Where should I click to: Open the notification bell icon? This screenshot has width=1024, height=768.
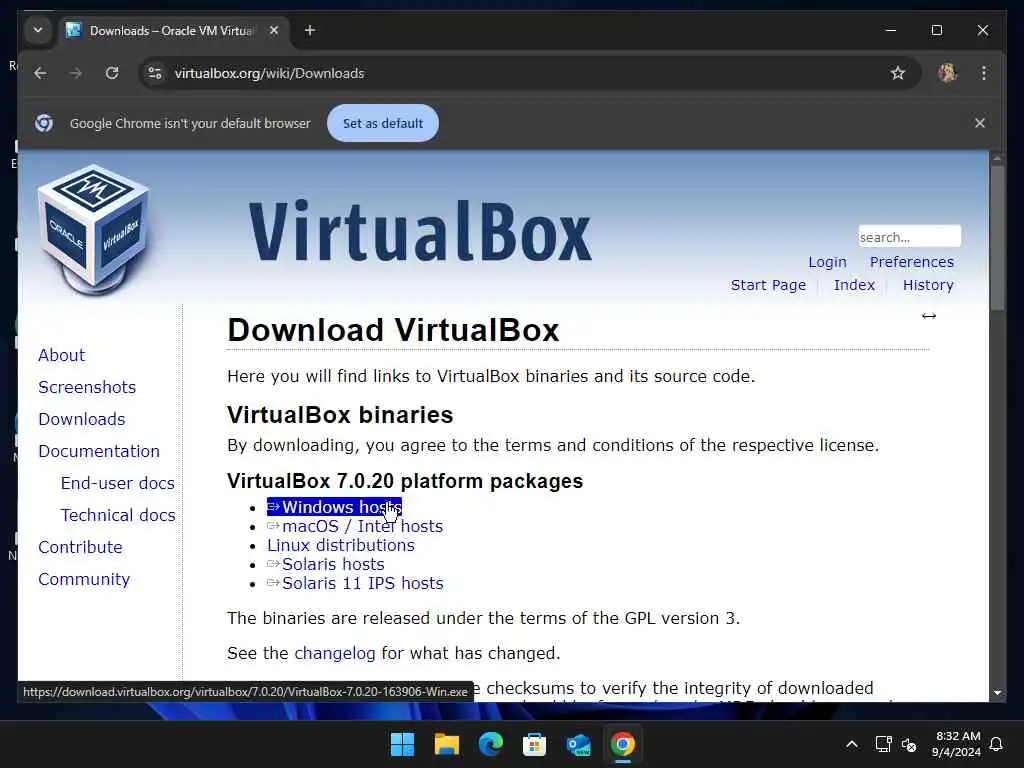pos(997,744)
